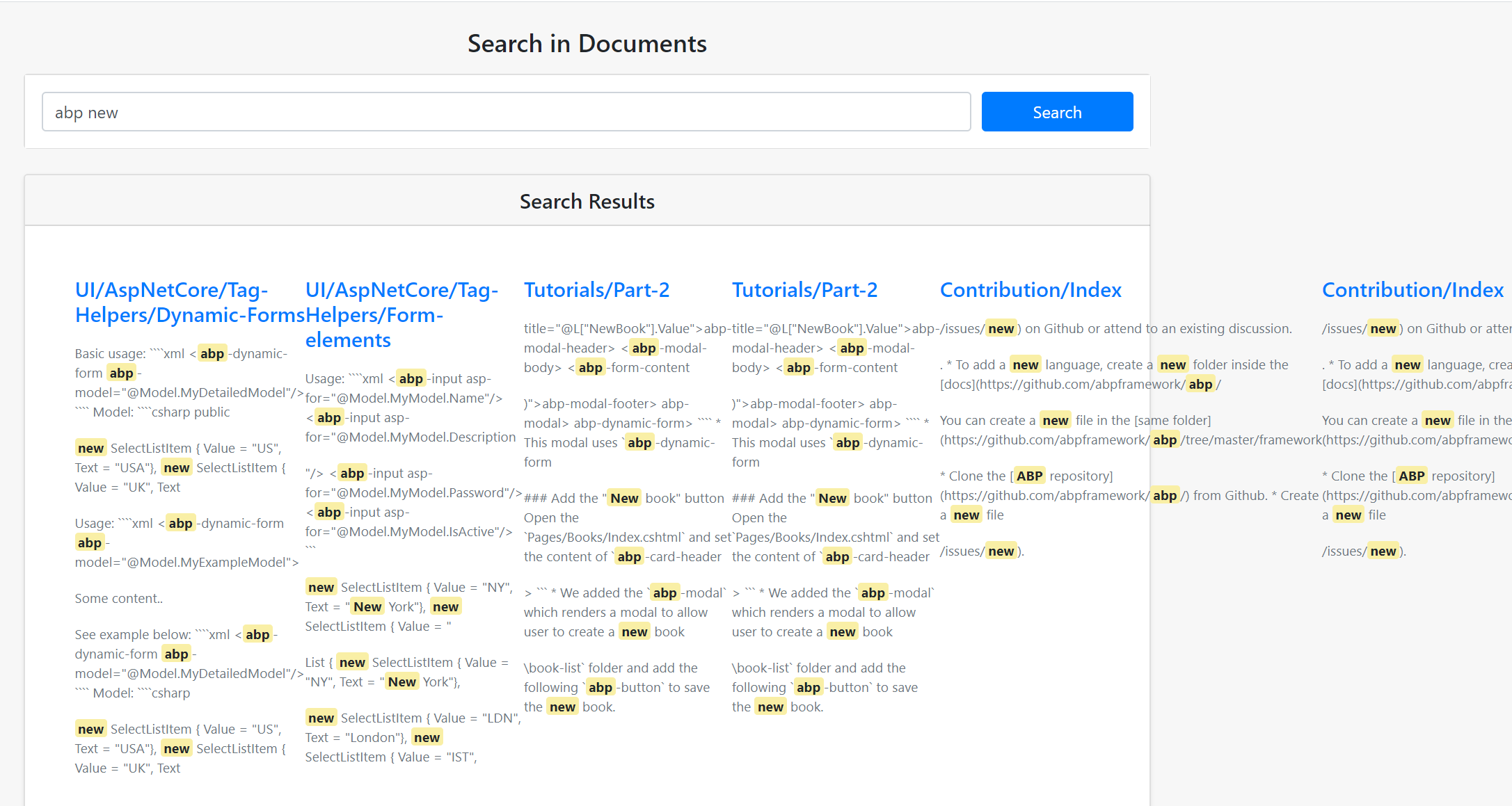Viewport: 1512px width, 806px height.
Task: Click the highlighted "abp" keyword in Form-elements result
Action: click(411, 378)
